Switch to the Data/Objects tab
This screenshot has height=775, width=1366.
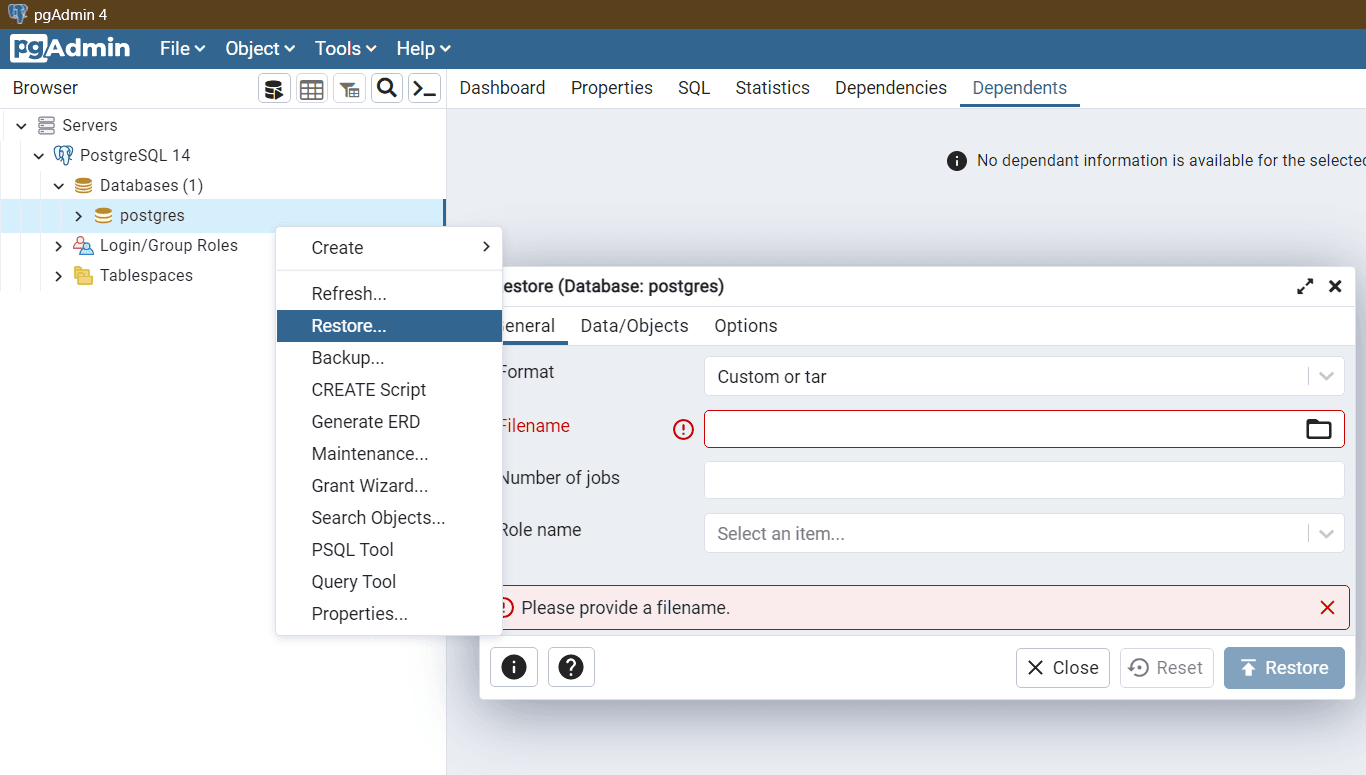click(x=634, y=326)
